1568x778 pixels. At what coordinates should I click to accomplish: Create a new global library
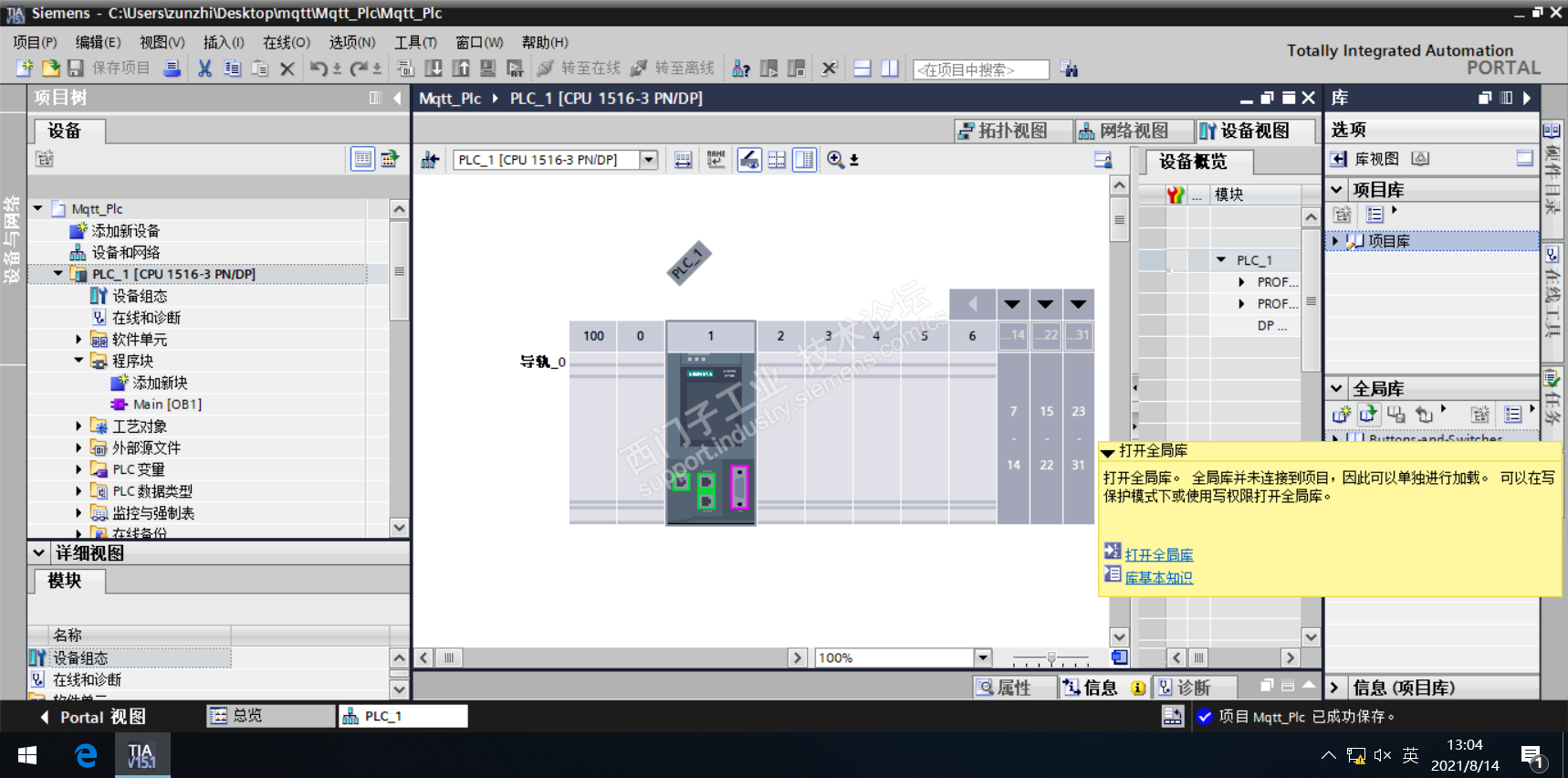[1341, 415]
